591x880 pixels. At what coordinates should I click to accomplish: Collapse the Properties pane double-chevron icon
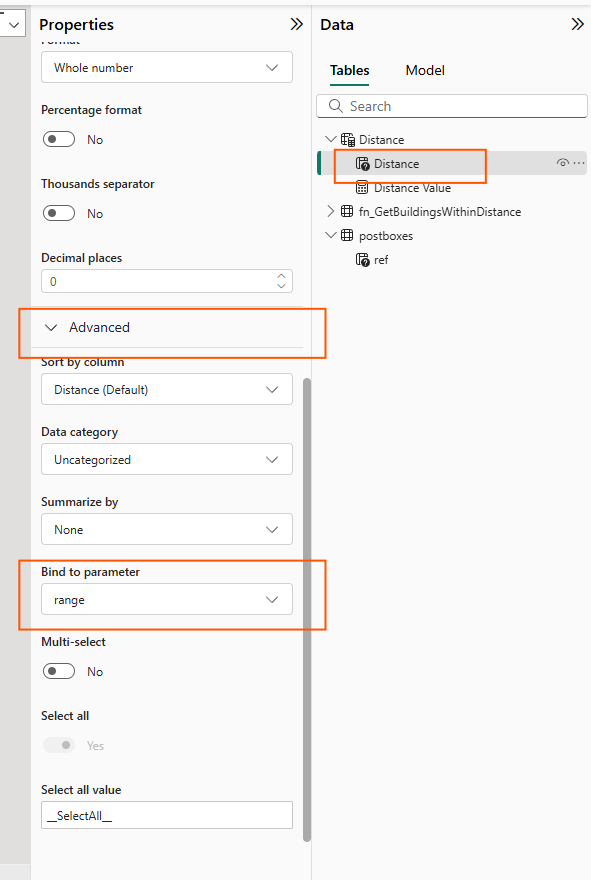click(x=296, y=24)
